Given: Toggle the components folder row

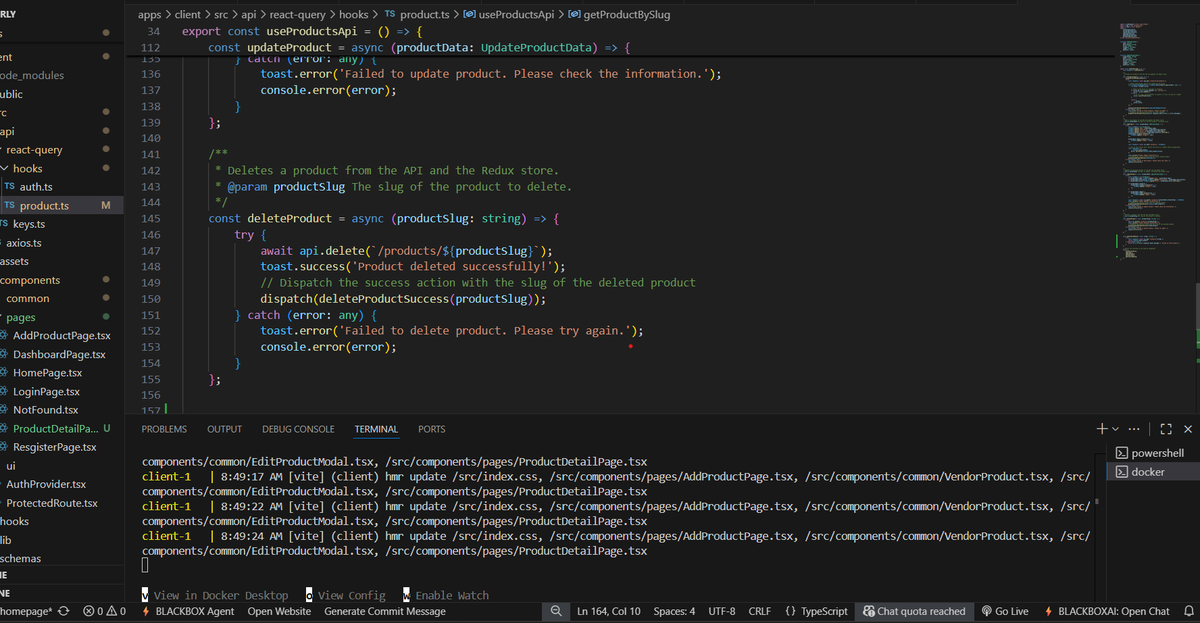Looking at the screenshot, I should click(x=30, y=280).
